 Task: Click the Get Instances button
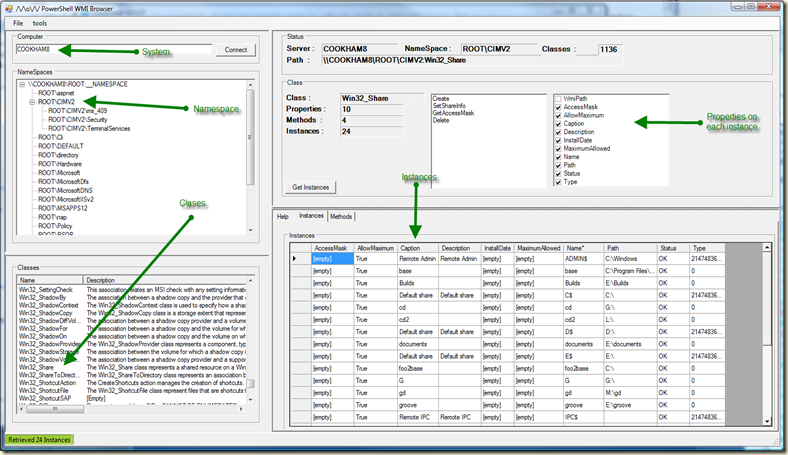point(312,187)
